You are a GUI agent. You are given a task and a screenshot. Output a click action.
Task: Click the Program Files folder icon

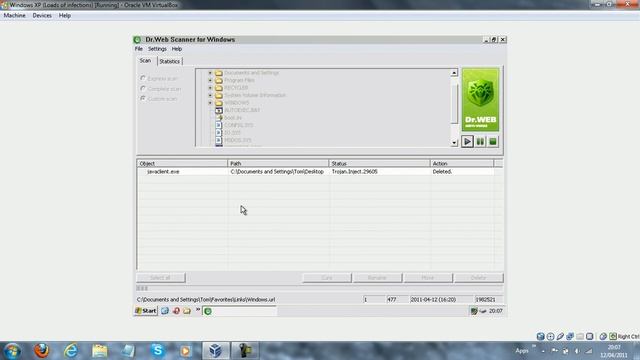click(x=219, y=80)
